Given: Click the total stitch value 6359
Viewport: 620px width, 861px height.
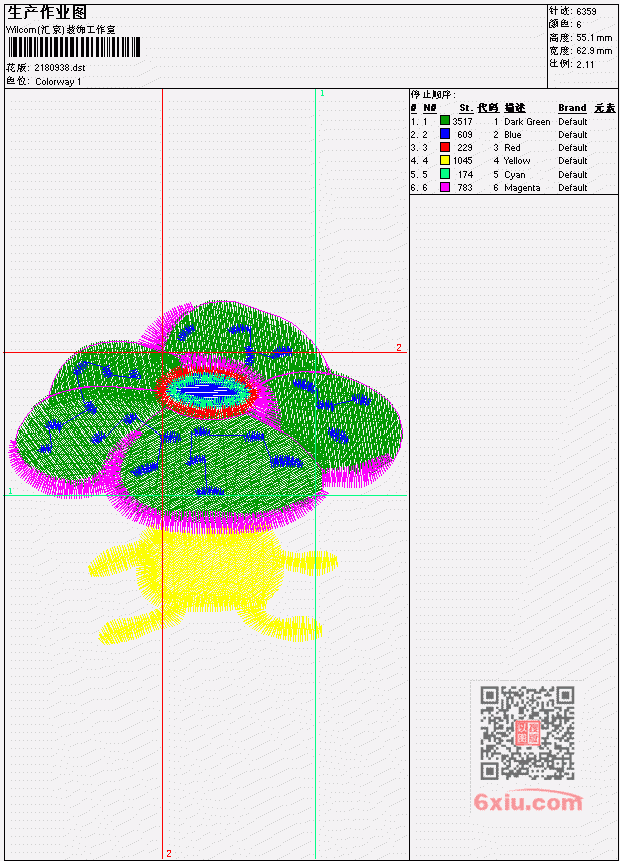Looking at the screenshot, I should tap(586, 11).
